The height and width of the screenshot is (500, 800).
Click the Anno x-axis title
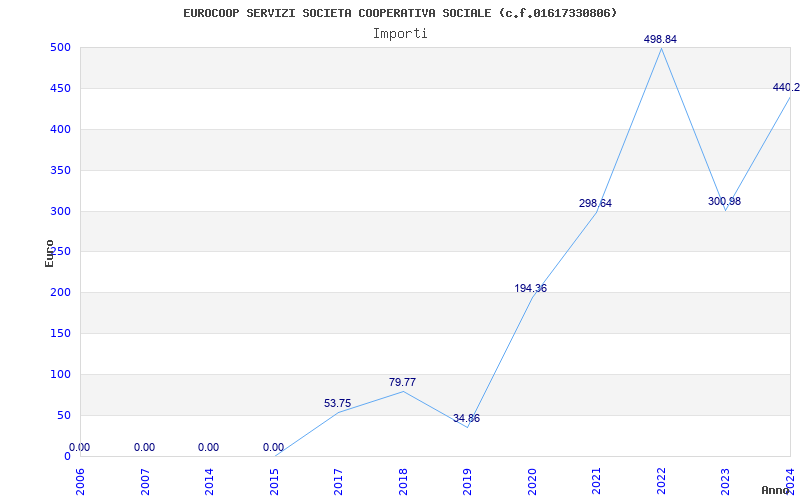[776, 490]
